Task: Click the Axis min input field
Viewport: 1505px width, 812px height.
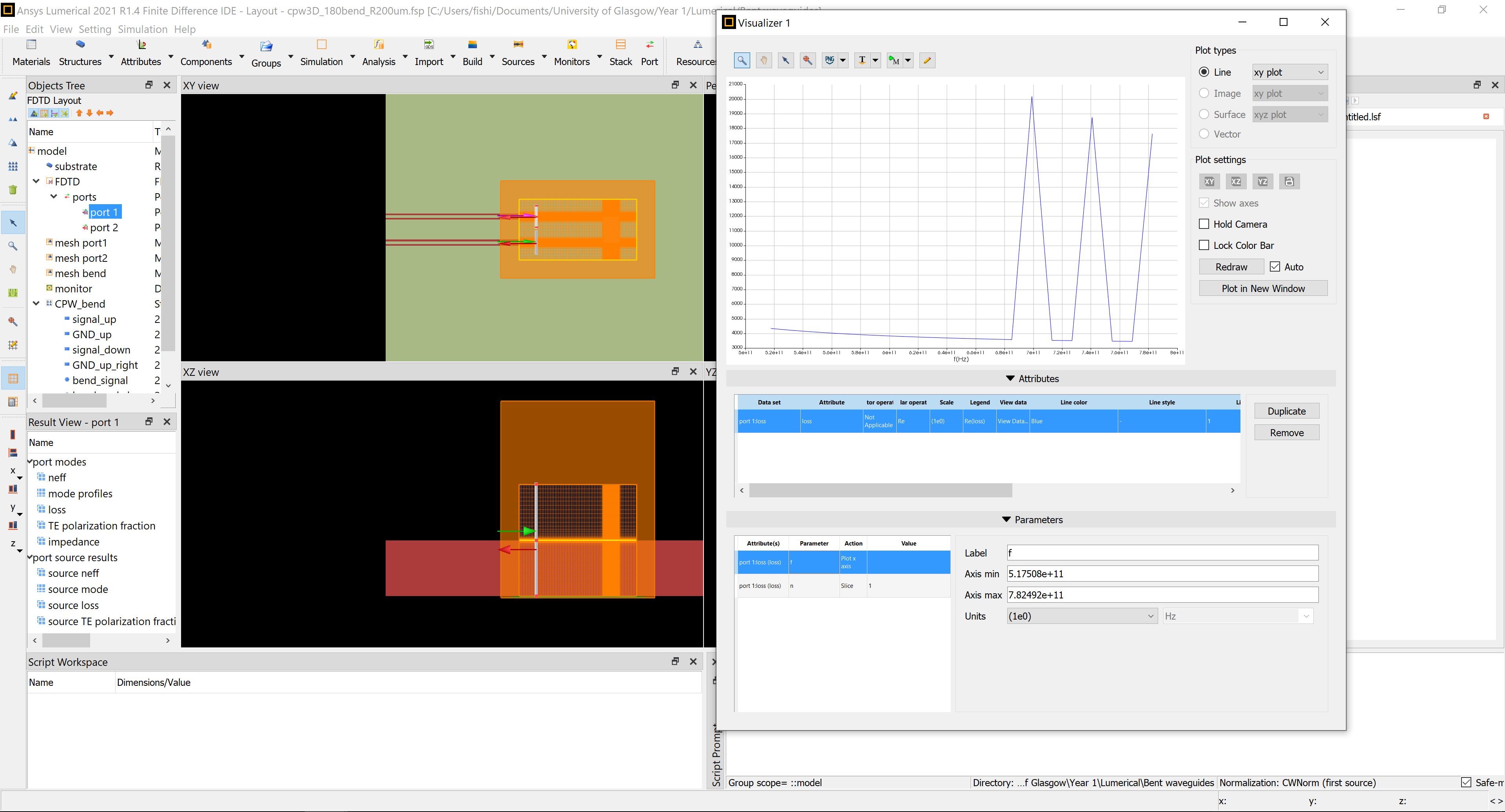Action: pyautogui.click(x=1162, y=574)
